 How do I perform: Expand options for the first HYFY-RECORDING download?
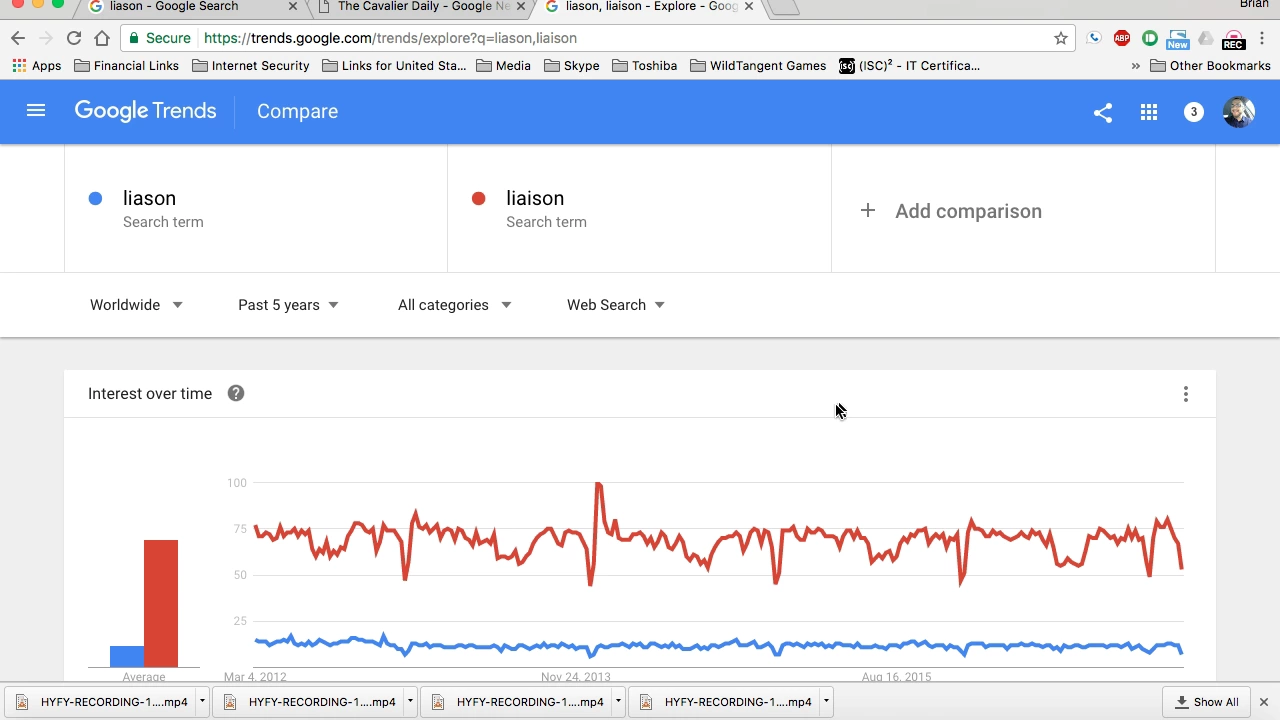202,702
